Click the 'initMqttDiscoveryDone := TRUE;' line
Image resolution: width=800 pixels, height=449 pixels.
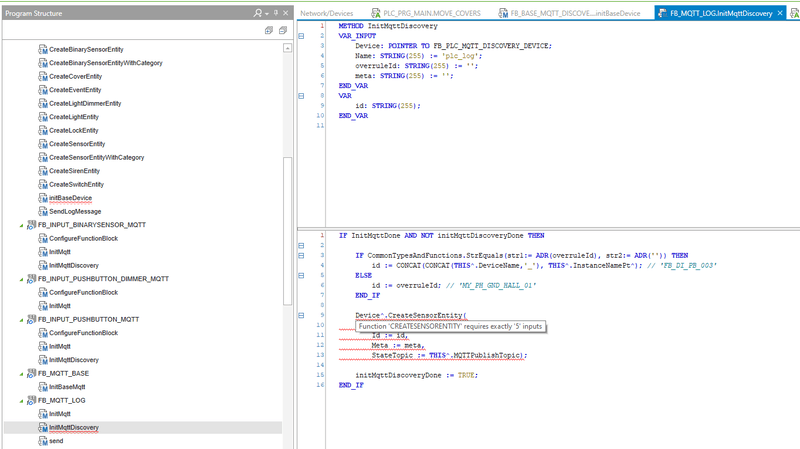[416, 375]
